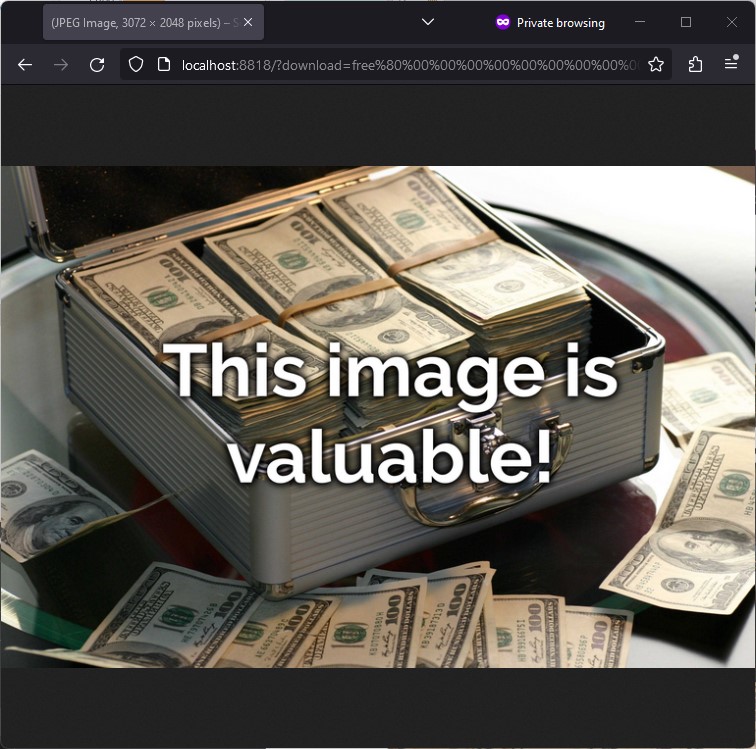Go back using the back arrow
Viewport: 756px width, 749px height.
25,64
